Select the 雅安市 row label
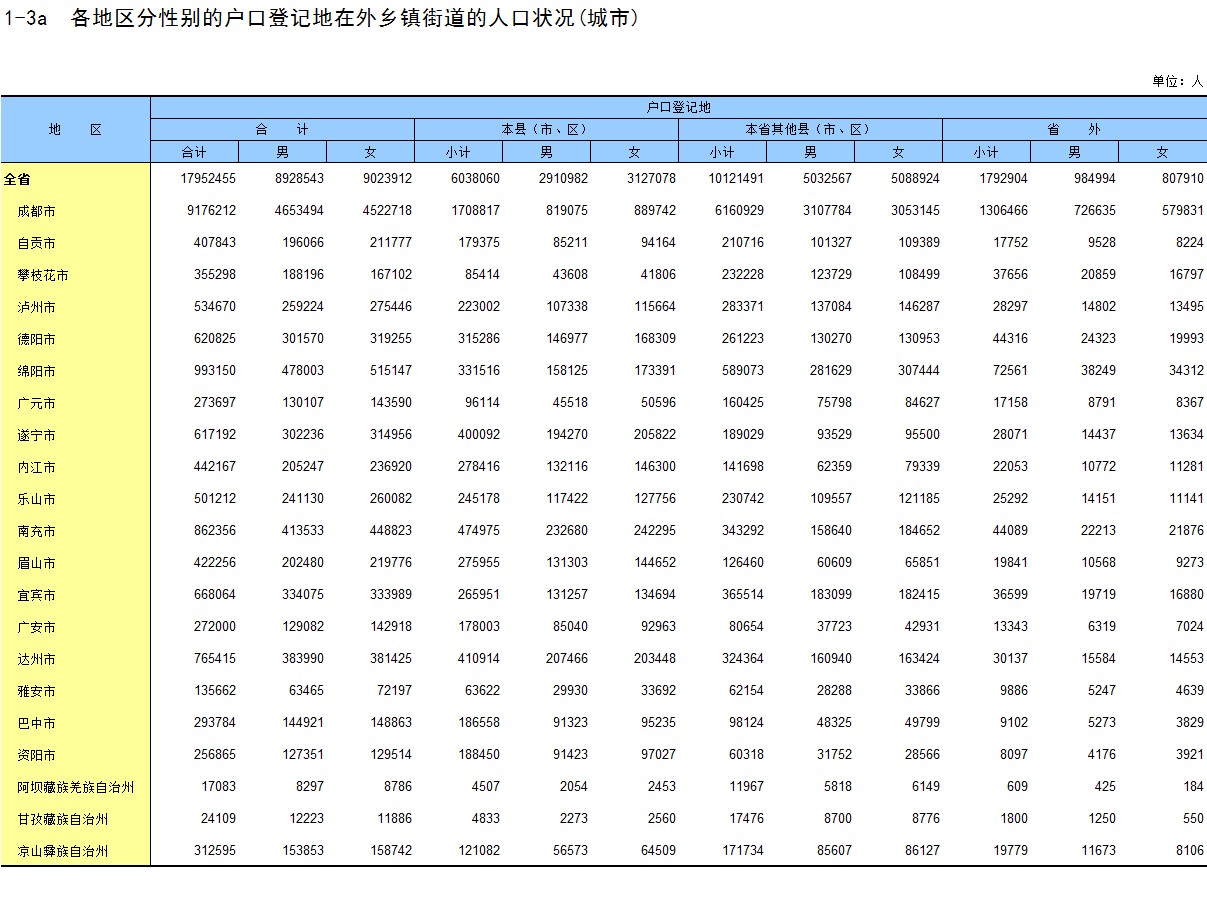 coord(36,692)
